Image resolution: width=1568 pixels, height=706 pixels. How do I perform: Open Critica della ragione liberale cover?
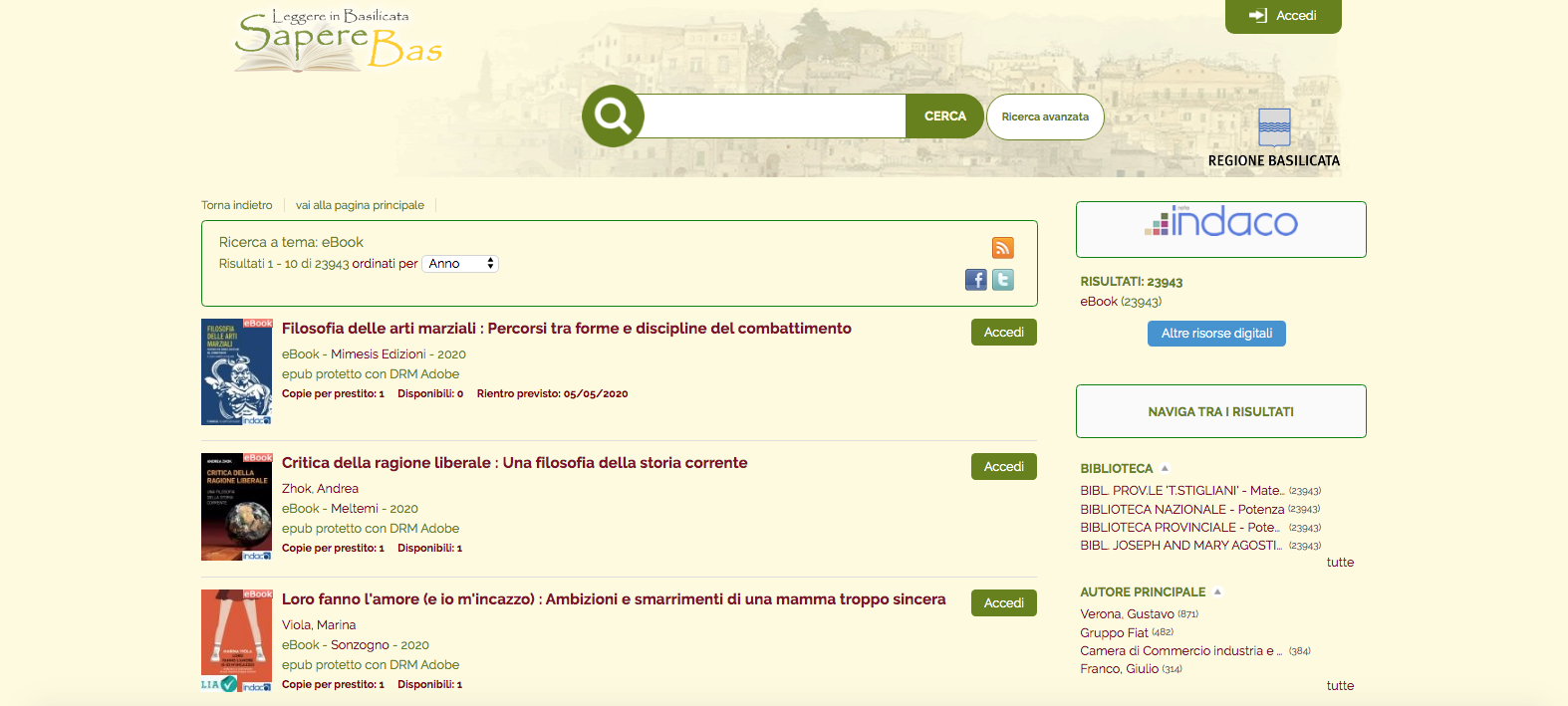[x=236, y=508]
